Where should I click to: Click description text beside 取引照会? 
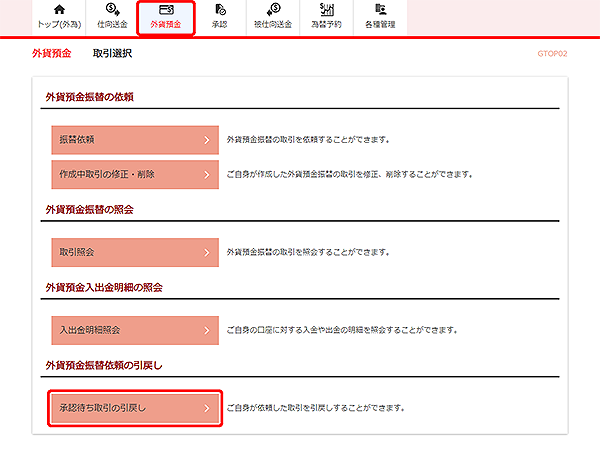(308, 253)
